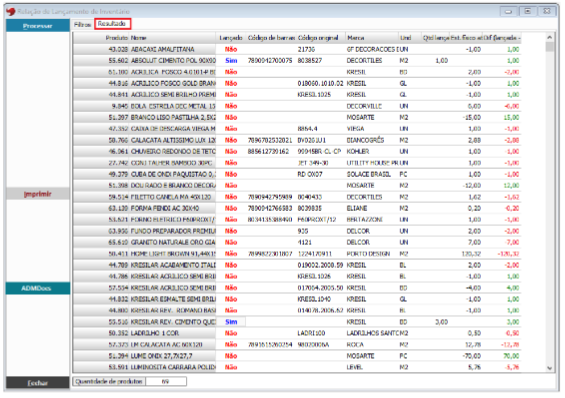Sort by the Lançado column header
This screenshot has height=398, width=565.
(231, 38)
